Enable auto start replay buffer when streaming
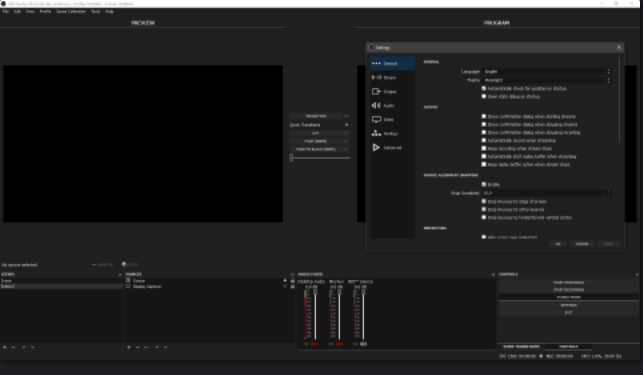 [484, 156]
